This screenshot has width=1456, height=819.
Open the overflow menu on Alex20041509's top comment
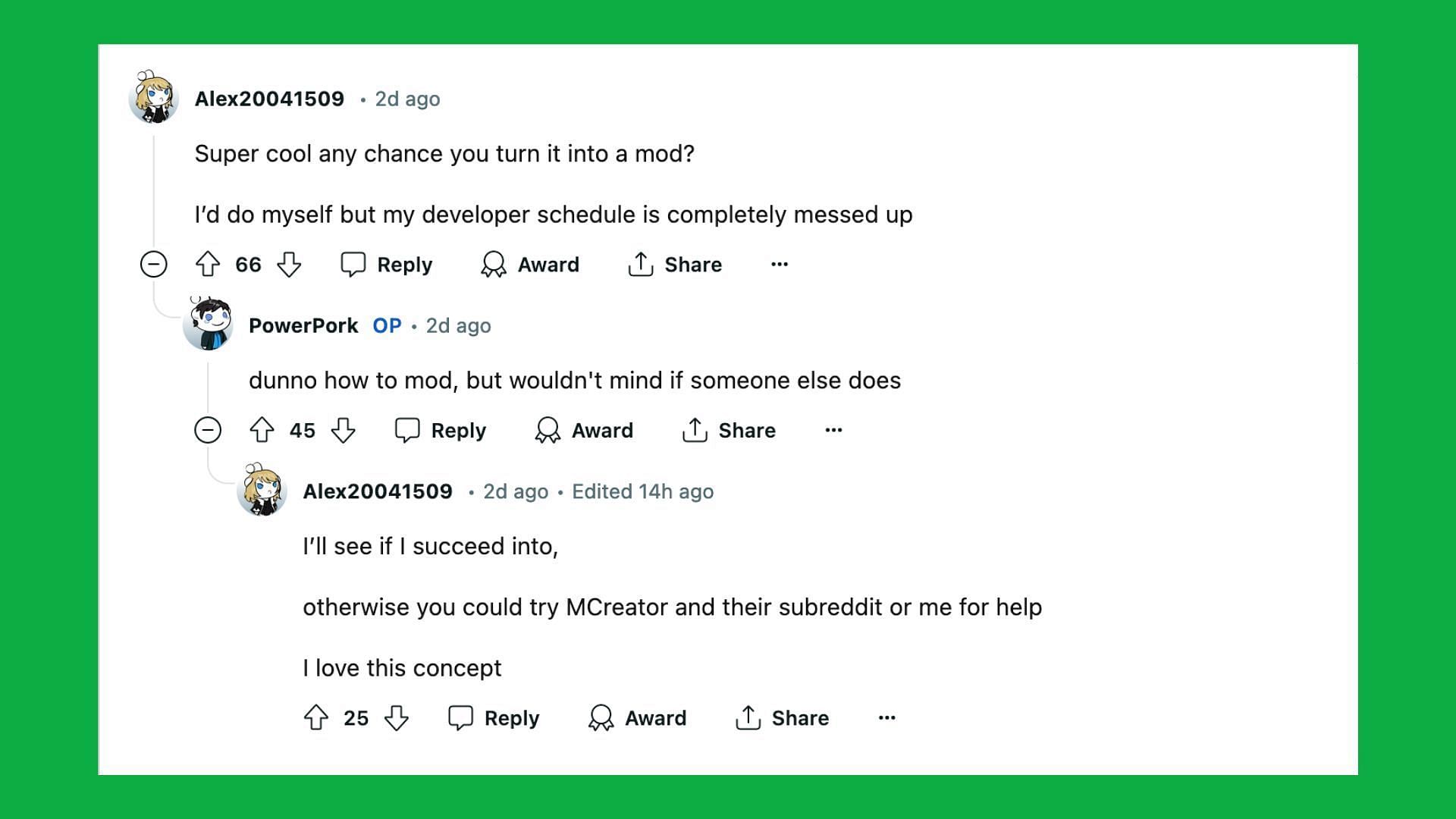780,264
